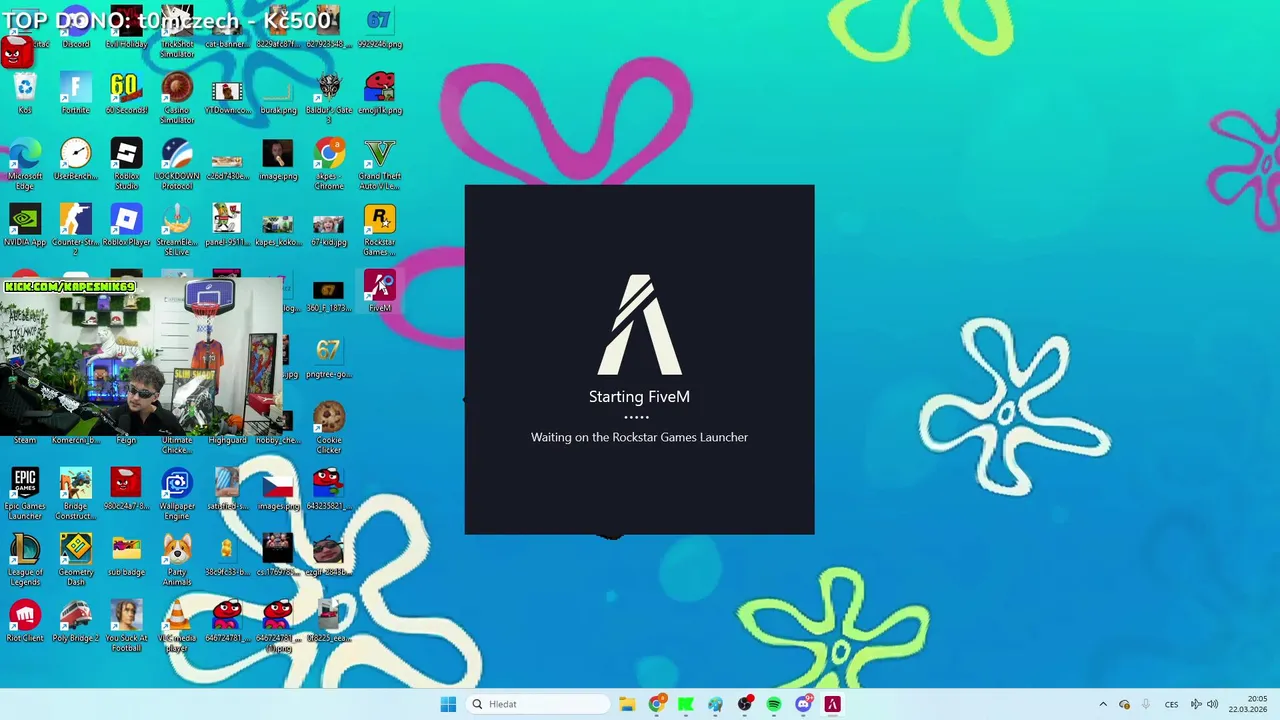Click the microphone tray icon
Viewport: 1280px width, 720px height.
1145,704
